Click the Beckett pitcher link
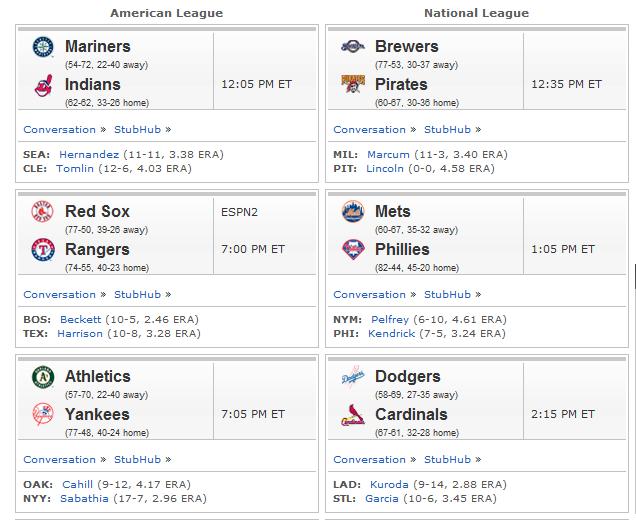This screenshot has width=636, height=520. point(80,319)
